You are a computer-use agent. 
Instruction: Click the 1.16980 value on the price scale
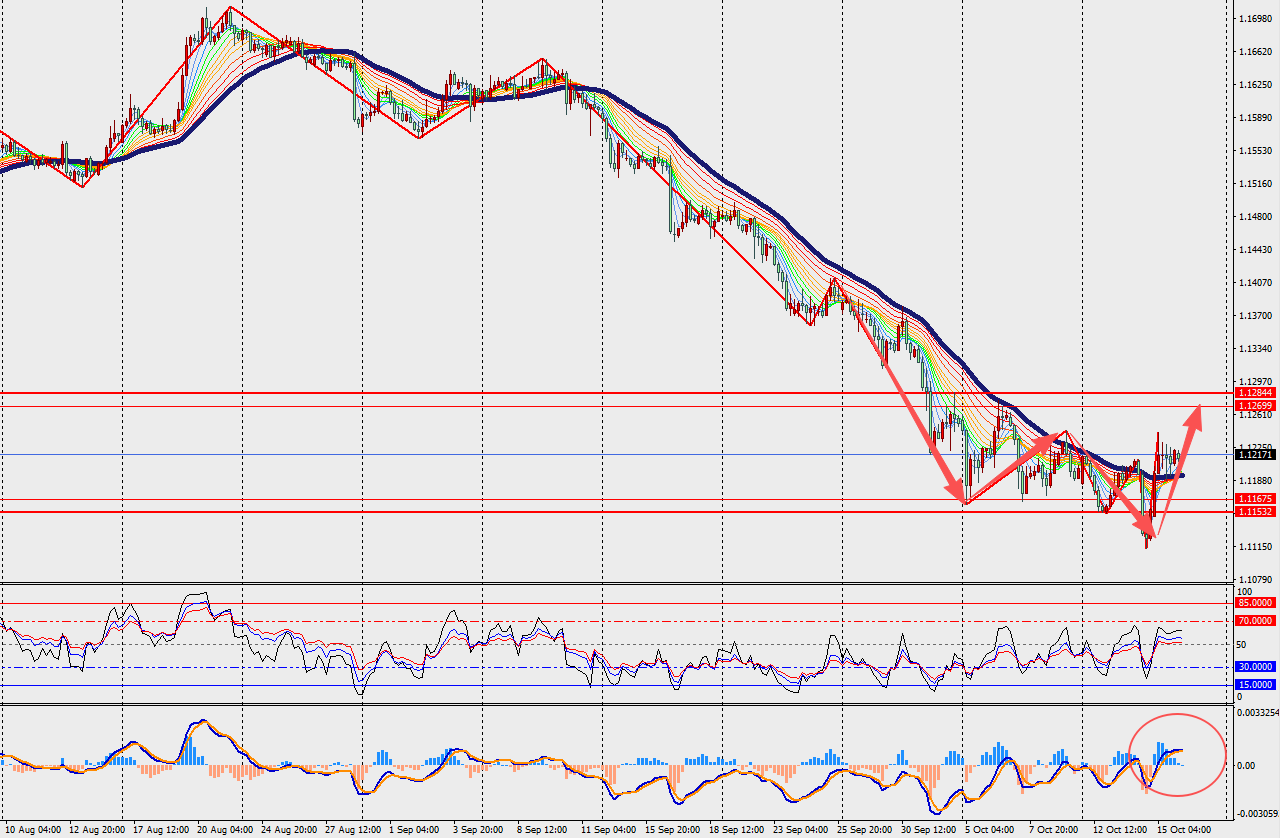[x=1254, y=19]
